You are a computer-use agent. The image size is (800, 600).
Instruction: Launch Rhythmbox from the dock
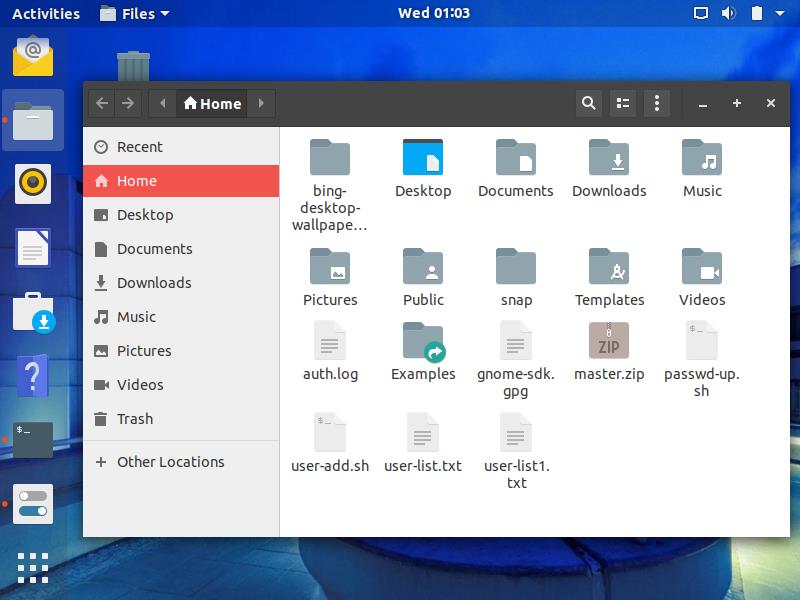(x=33, y=184)
